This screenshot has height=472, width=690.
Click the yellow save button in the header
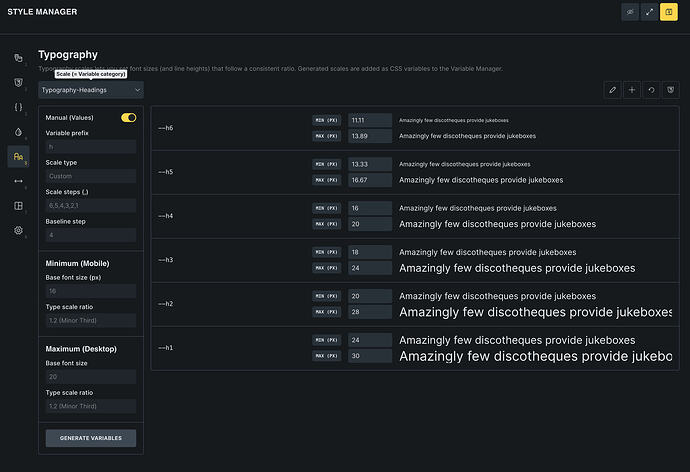point(668,12)
